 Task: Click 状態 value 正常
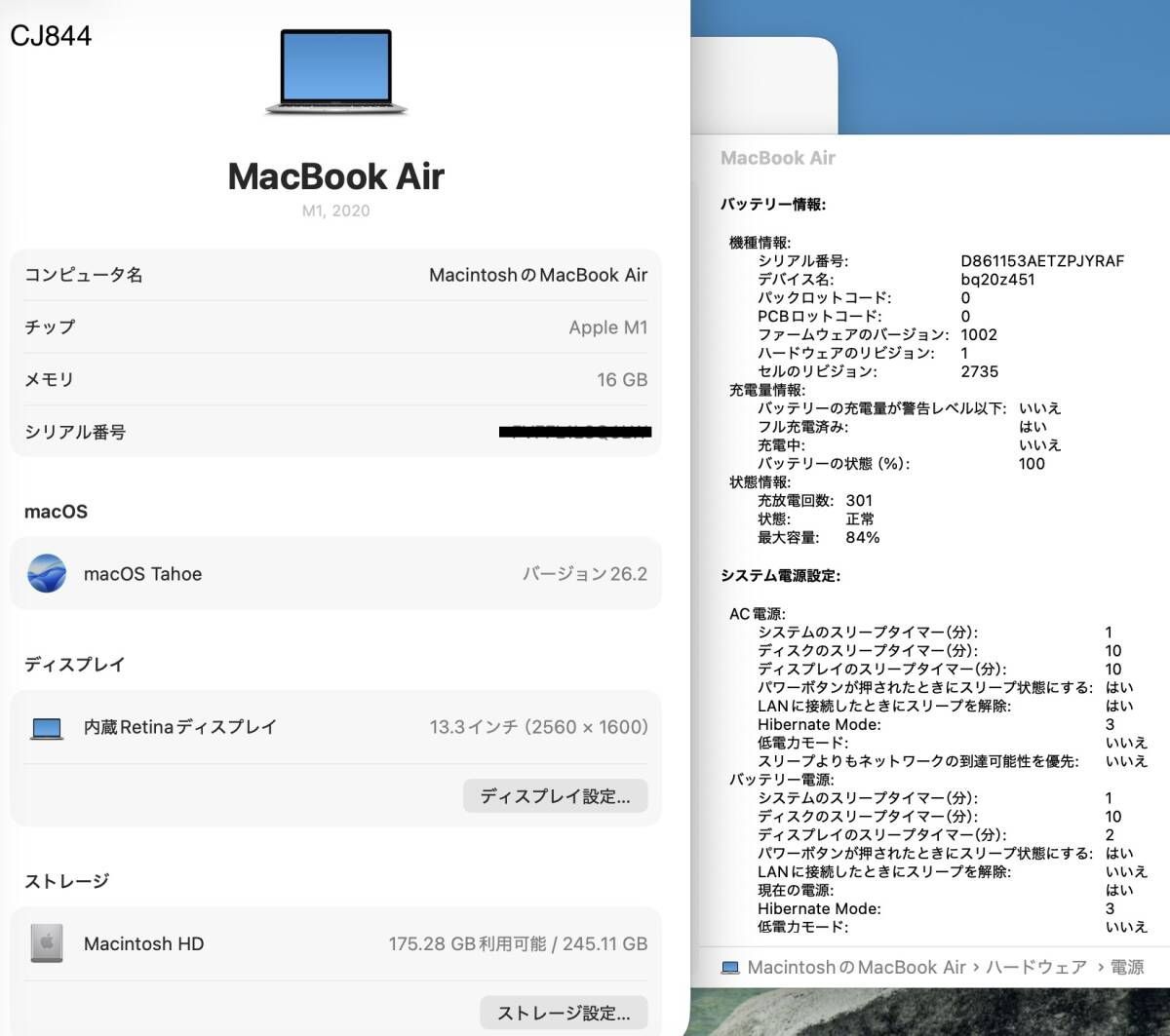tap(860, 519)
